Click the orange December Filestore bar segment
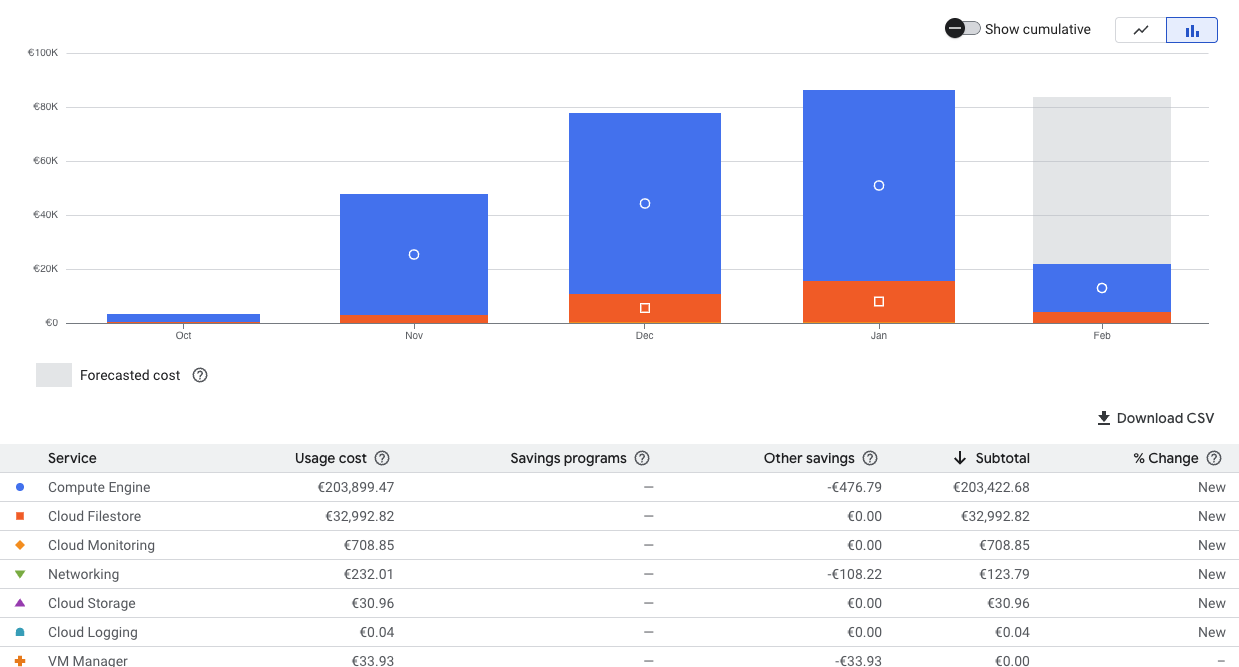 (x=644, y=308)
